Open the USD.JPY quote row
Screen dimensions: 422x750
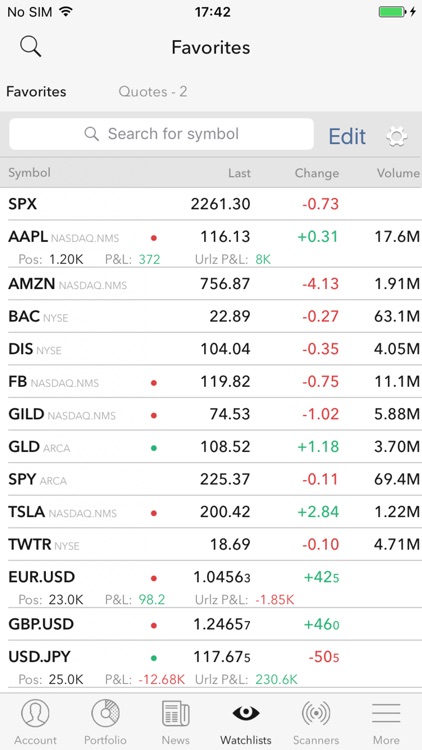click(211, 665)
